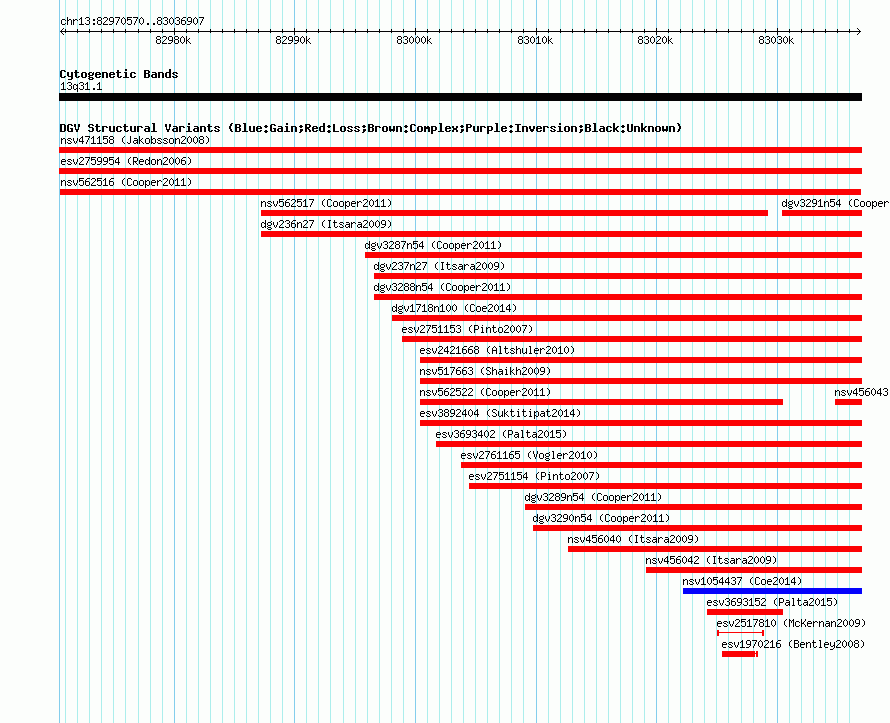
Task: Click short red bar of esv1970216
Action: pos(740,654)
